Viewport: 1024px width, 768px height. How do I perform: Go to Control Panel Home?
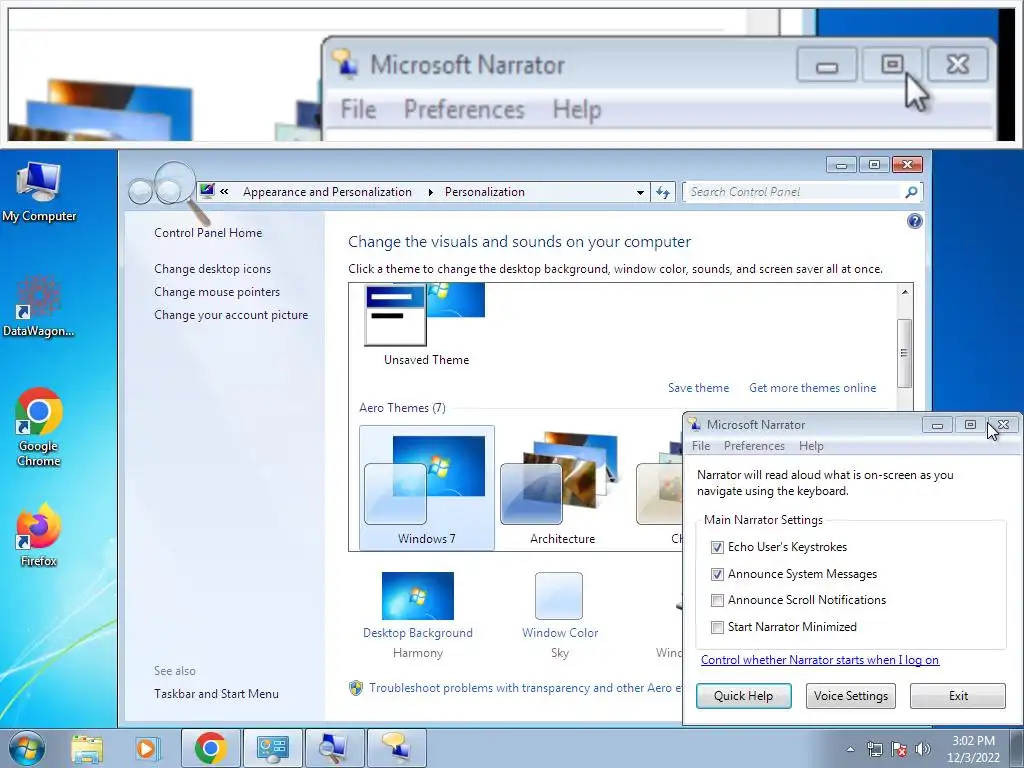click(x=208, y=232)
